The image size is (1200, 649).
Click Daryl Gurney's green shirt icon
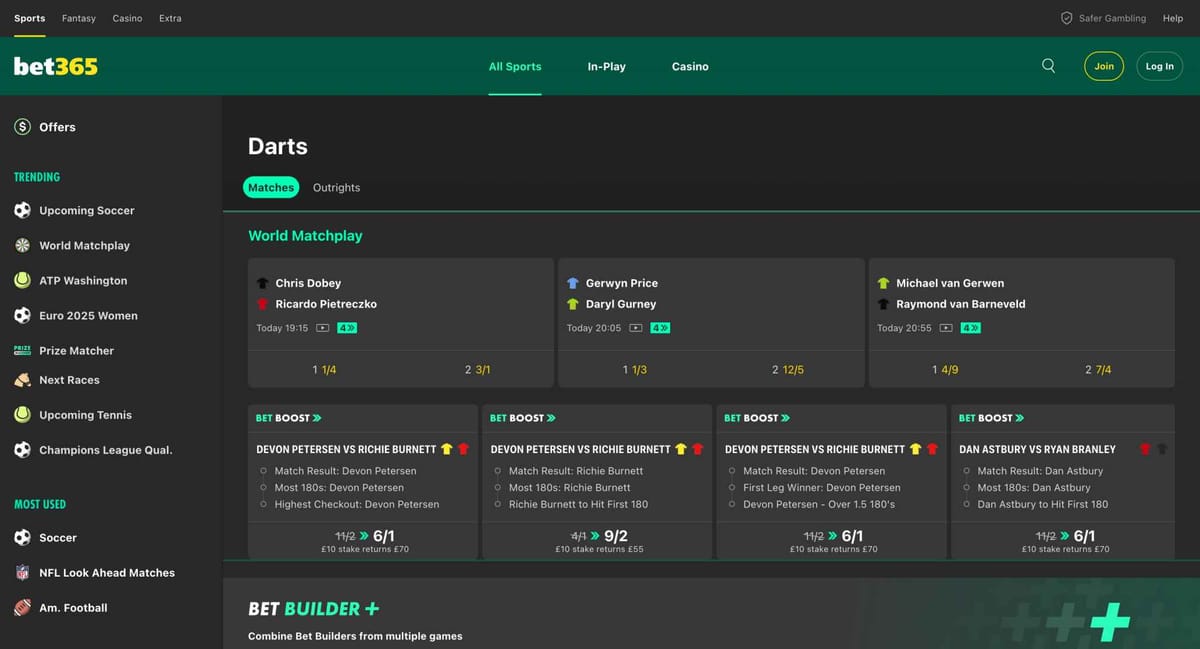coord(573,304)
